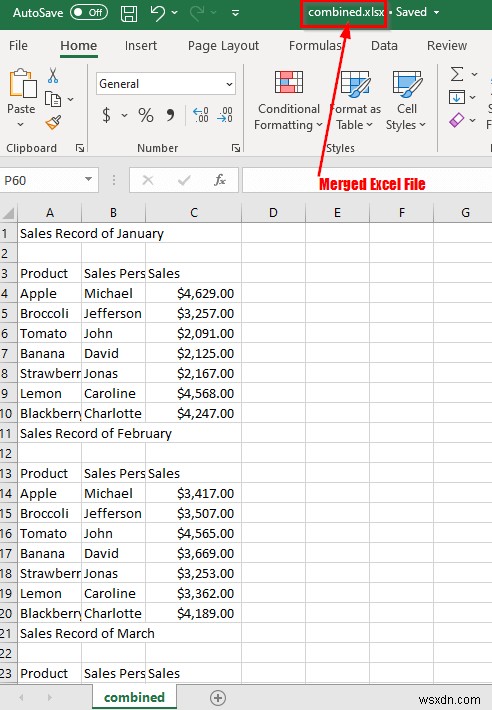492x710 pixels.
Task: Click previous sheet navigation arrow
Action: [x=21, y=698]
